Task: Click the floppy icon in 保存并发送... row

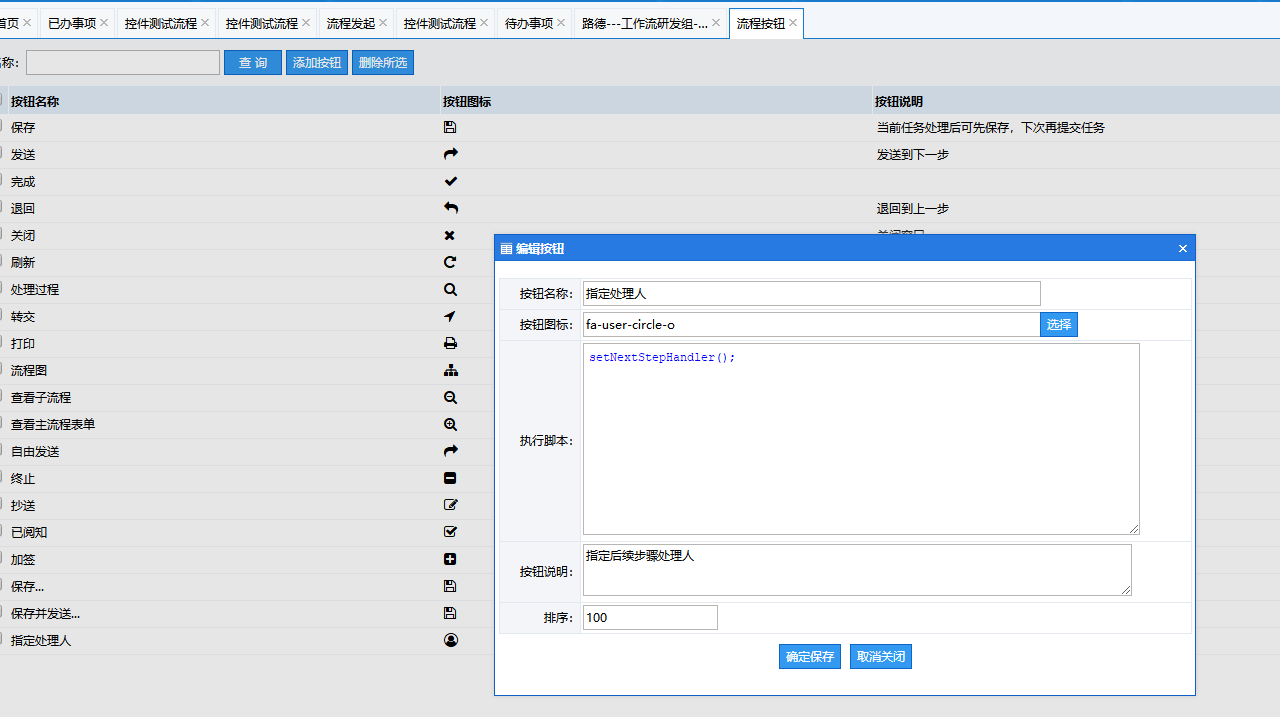Action: click(450, 613)
